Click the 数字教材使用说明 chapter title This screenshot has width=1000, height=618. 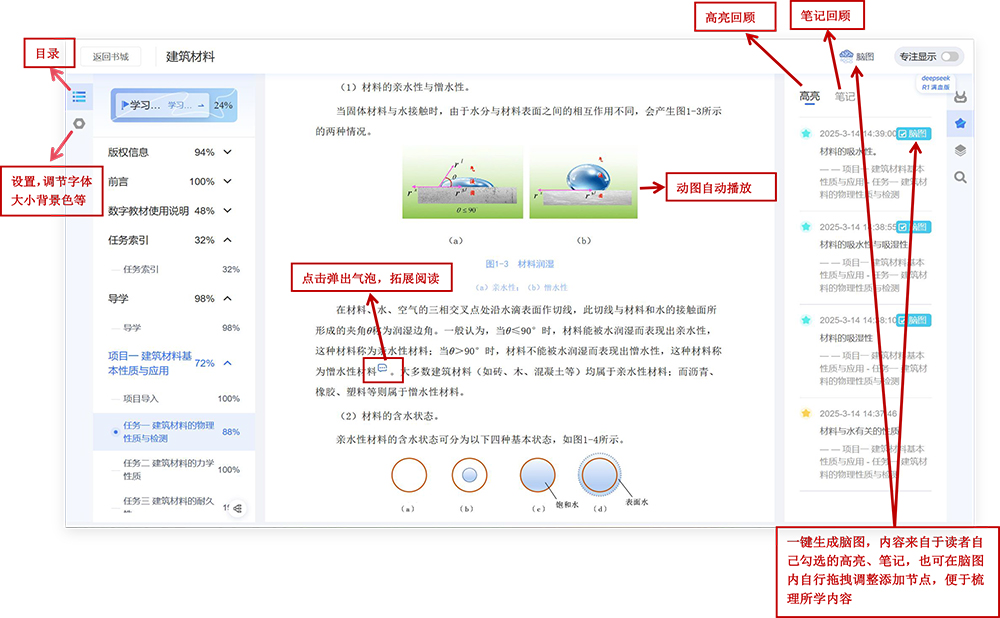tap(149, 210)
